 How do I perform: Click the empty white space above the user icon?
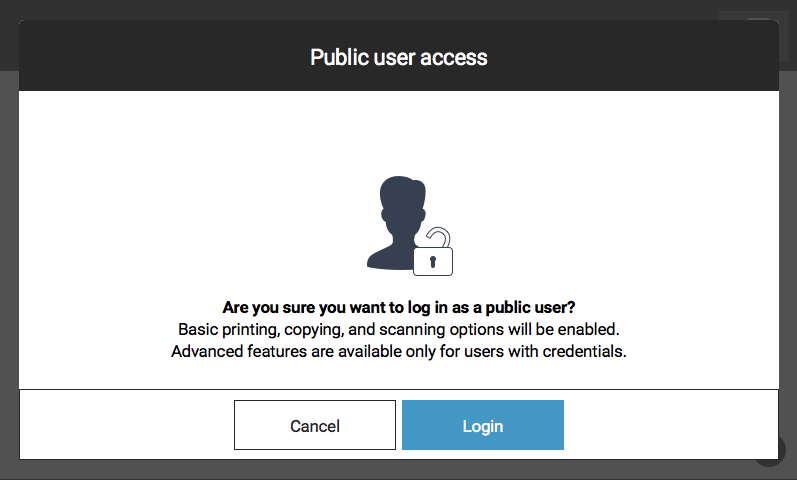pyautogui.click(x=398, y=132)
